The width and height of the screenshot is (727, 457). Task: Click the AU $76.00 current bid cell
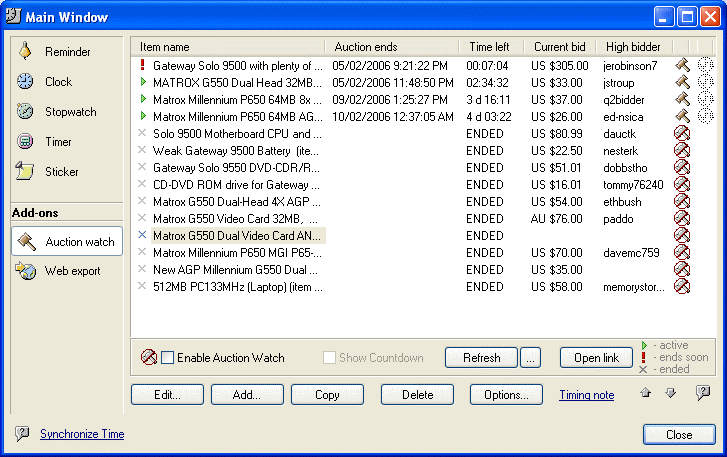pyautogui.click(x=556, y=219)
